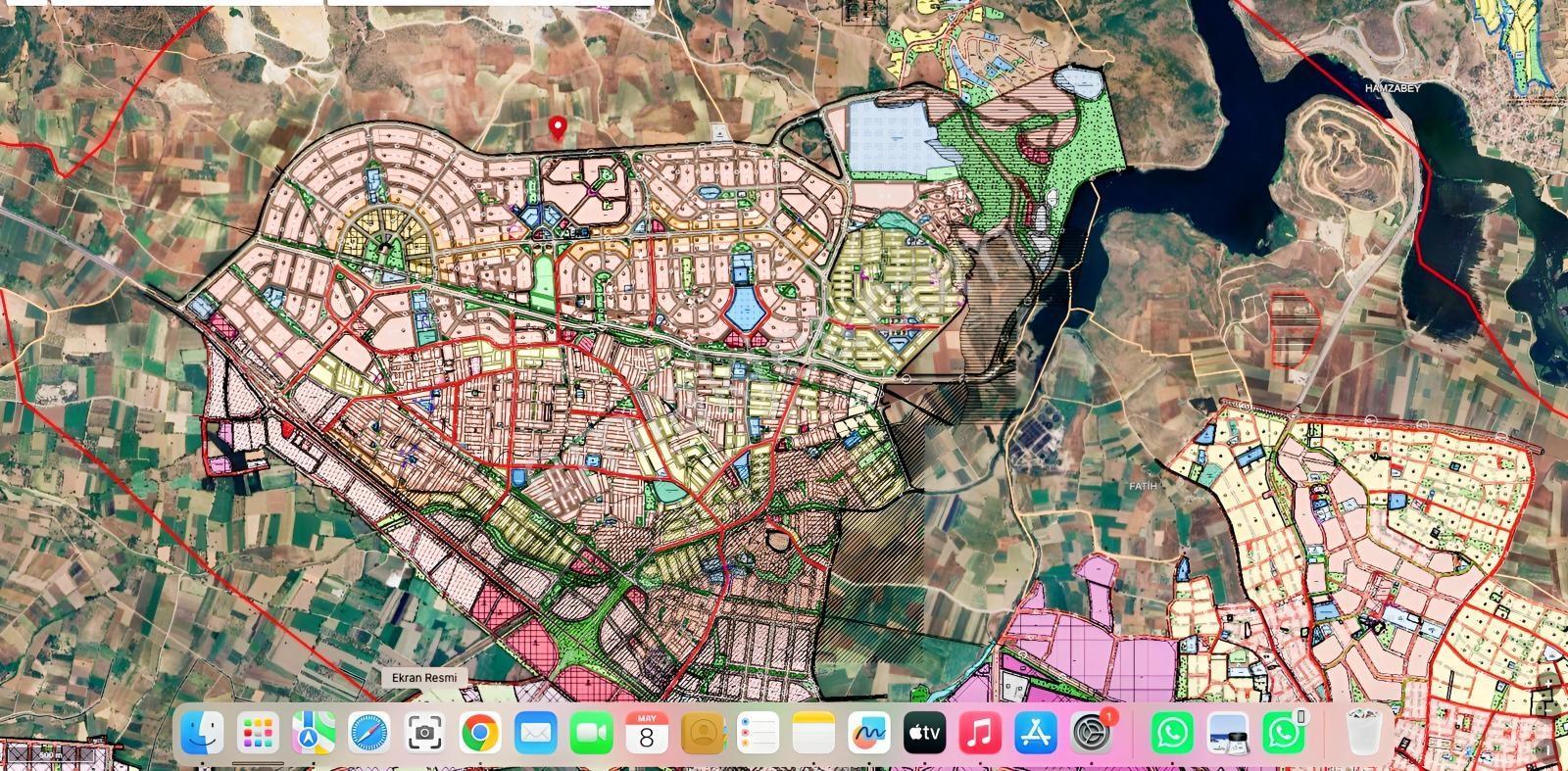The width and height of the screenshot is (1568, 771).
Task: Open the Notes app
Action: [x=813, y=732]
